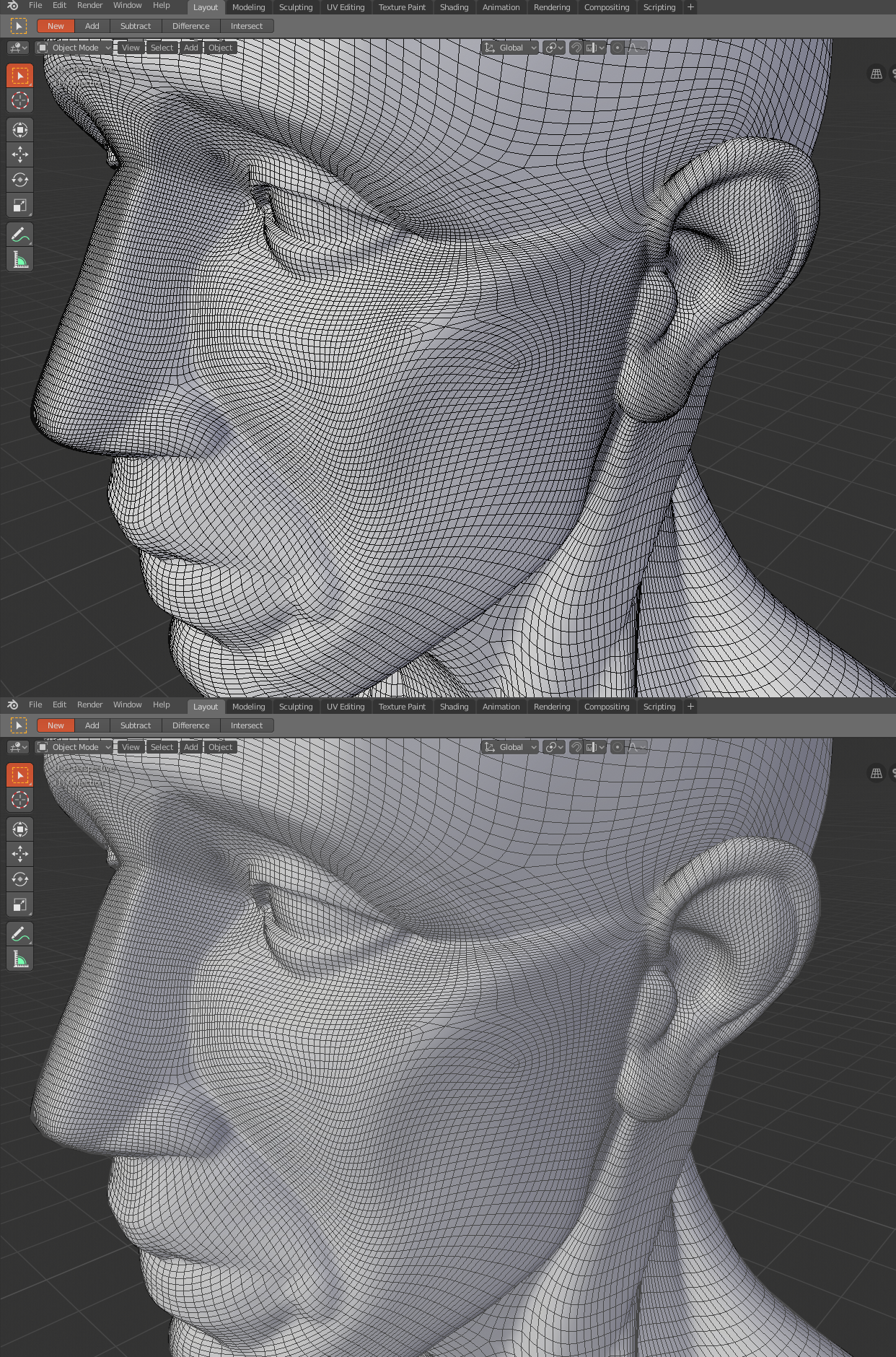Select the Select Box tool in lower window

point(20,775)
